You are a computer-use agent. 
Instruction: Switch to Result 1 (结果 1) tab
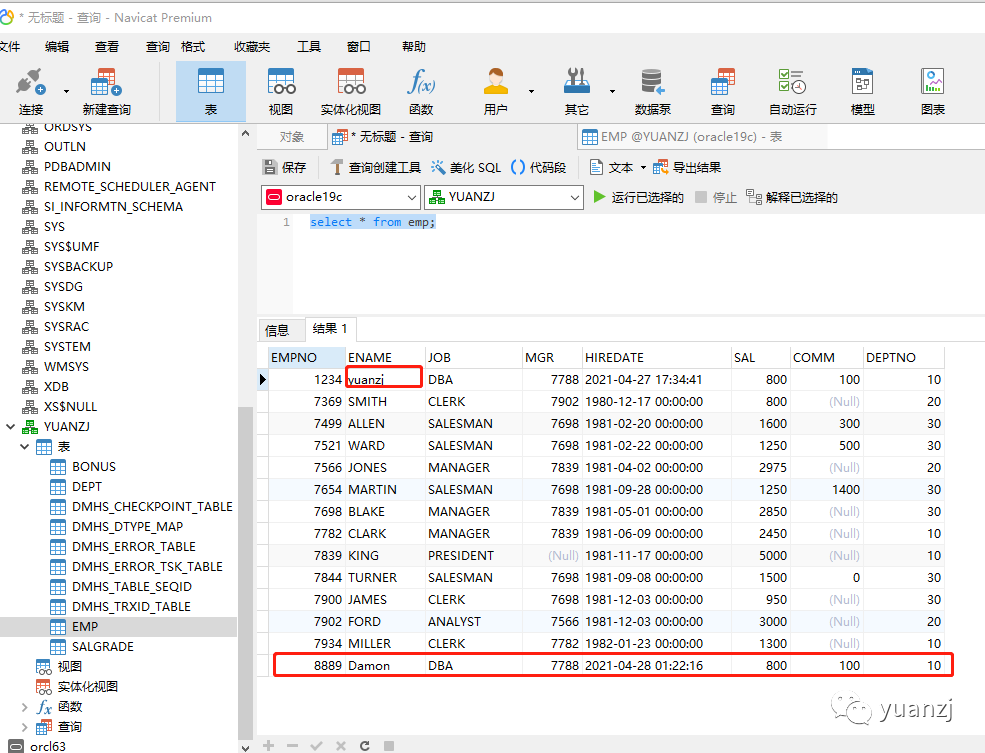pyautogui.click(x=330, y=329)
